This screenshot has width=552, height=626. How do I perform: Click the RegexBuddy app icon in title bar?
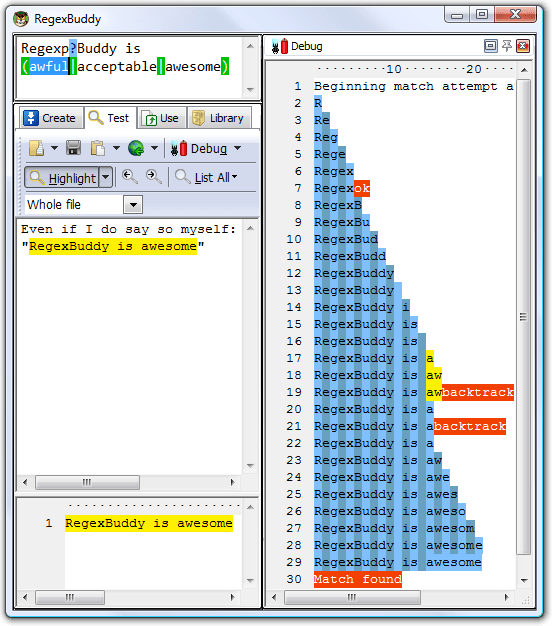21,19
